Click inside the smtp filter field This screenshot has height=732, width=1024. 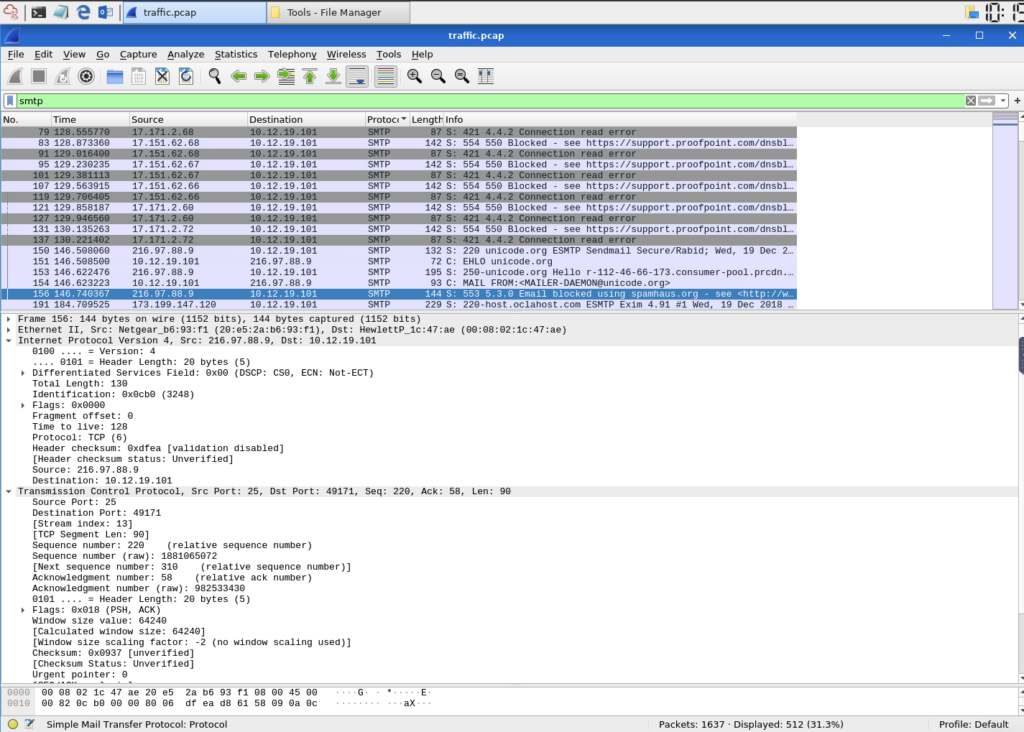(x=490, y=101)
